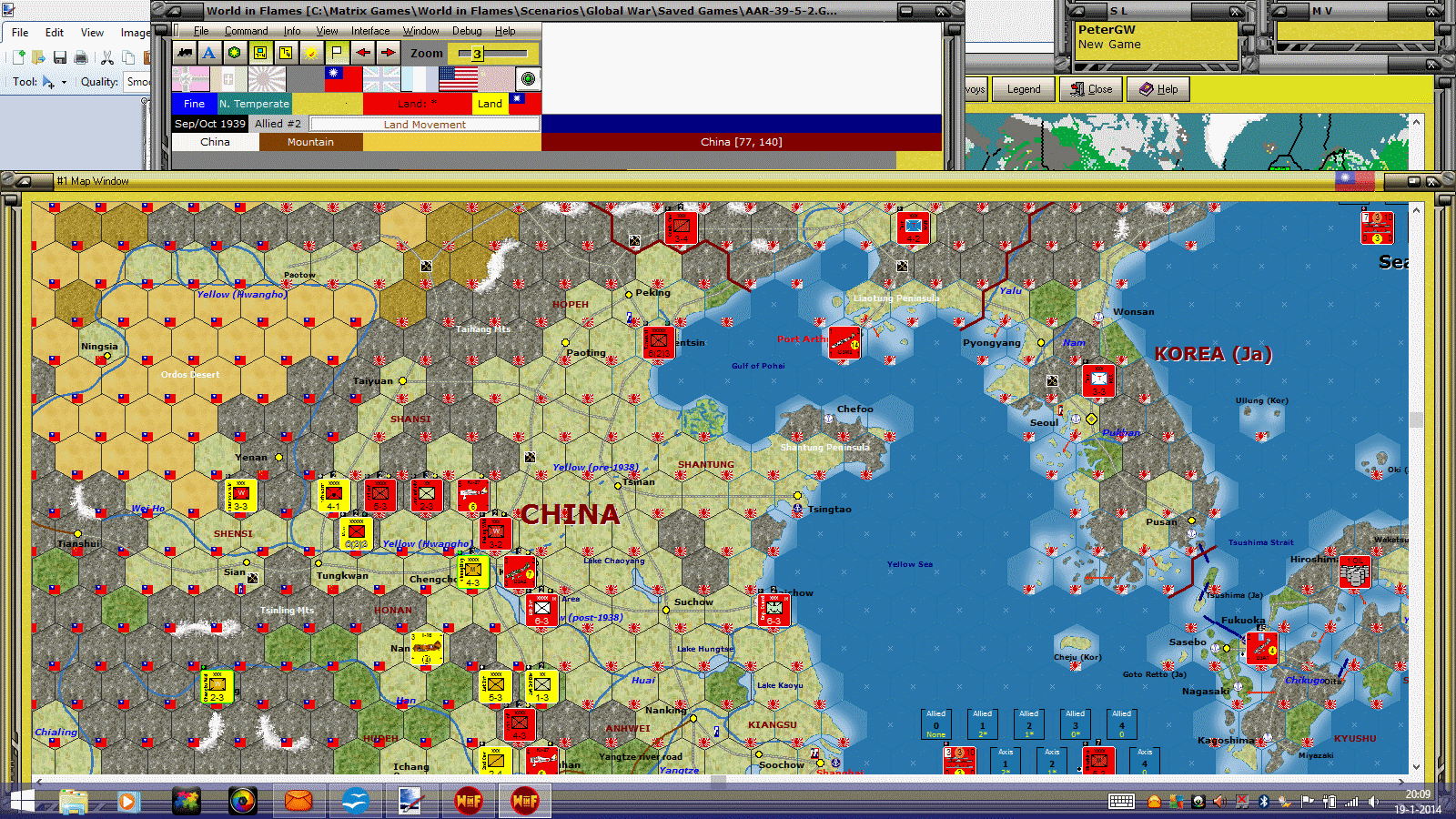This screenshot has height=819, width=1456.
Task: Open the Quality dropdown in image editor
Action: tap(138, 82)
